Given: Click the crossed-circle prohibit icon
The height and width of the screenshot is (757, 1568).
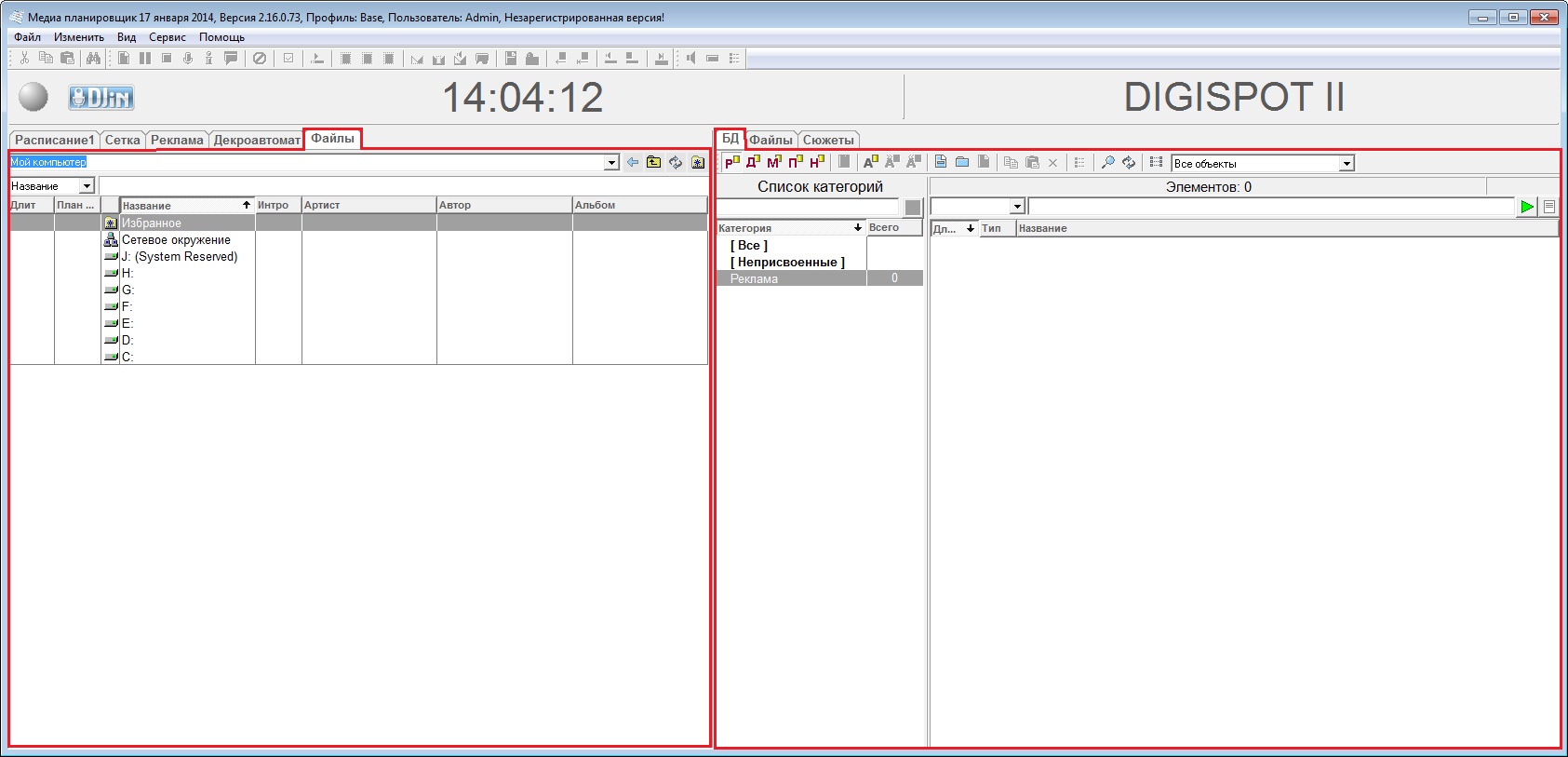Looking at the screenshot, I should tap(260, 58).
